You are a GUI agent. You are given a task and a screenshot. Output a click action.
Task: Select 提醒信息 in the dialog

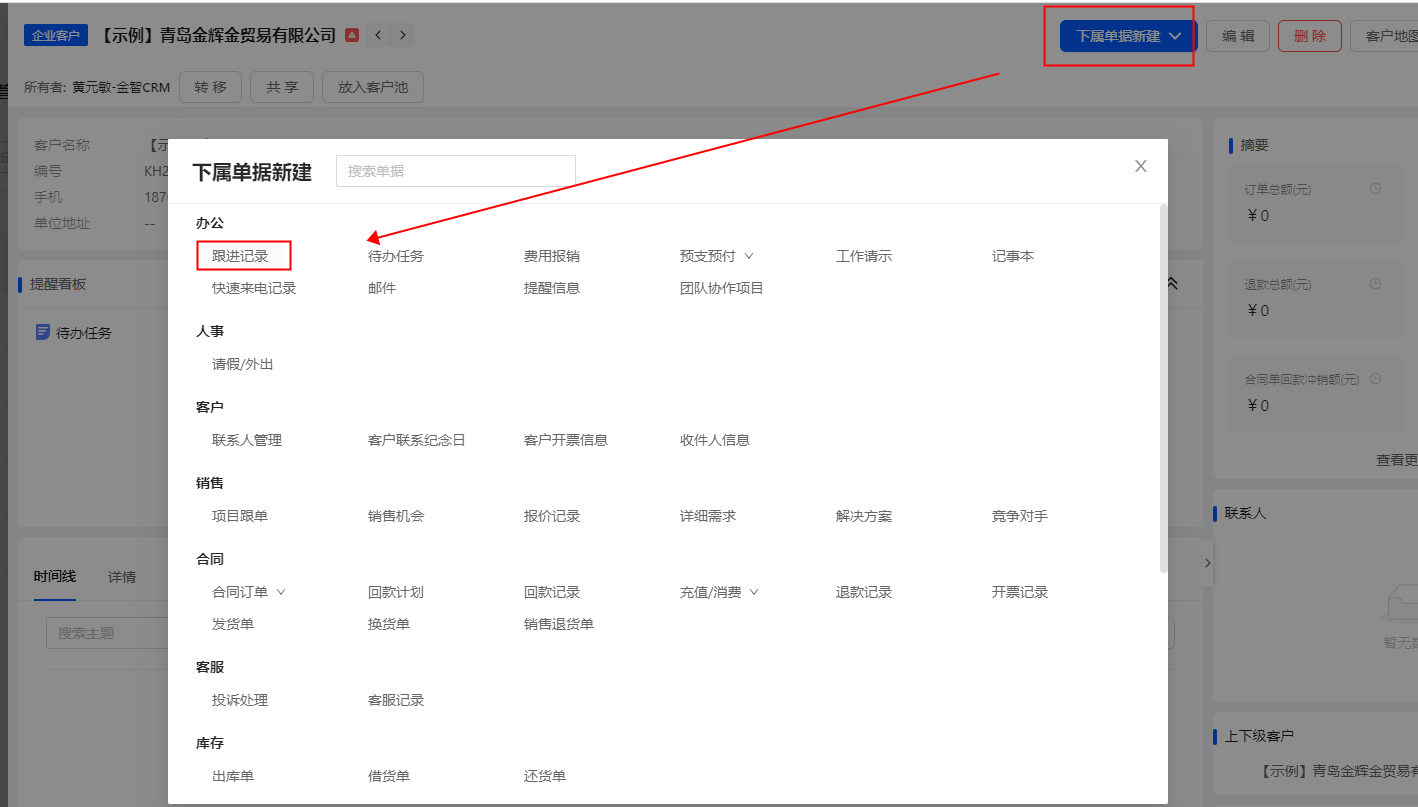point(552,288)
